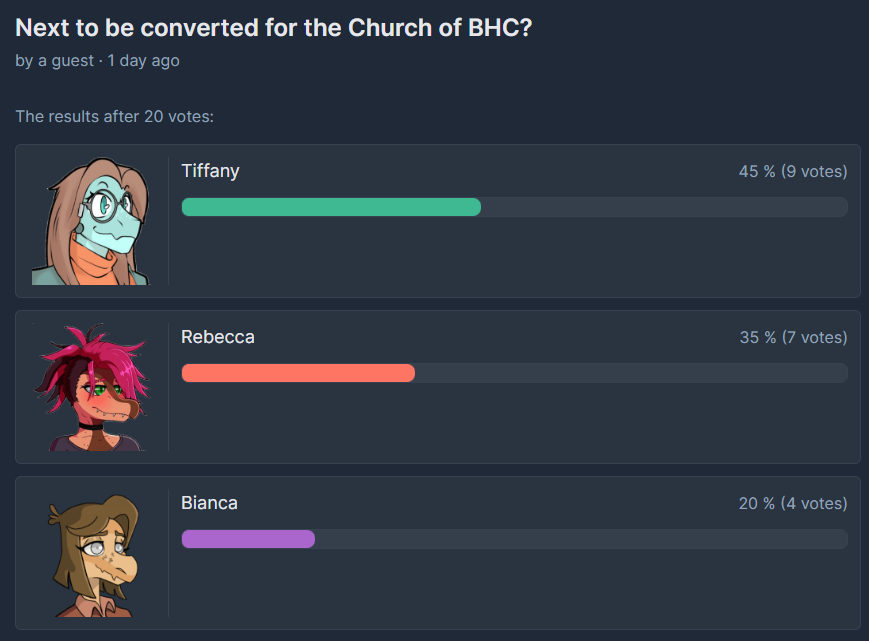Viewport: 869px width, 641px height.
Task: Click the 'by a guest' author text
Action: pyautogui.click(x=54, y=60)
